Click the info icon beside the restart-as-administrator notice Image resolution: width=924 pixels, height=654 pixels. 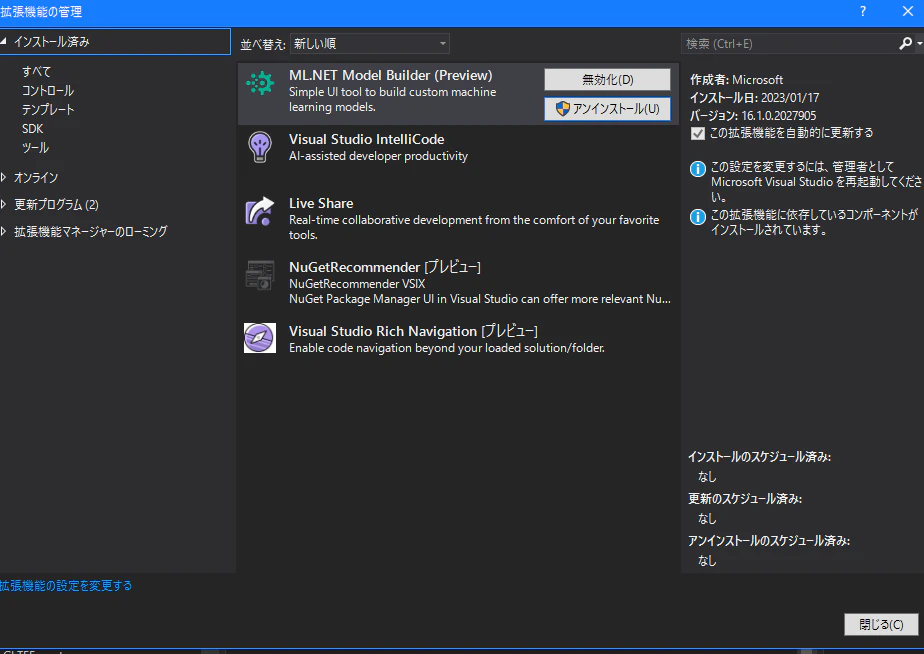(x=698, y=169)
